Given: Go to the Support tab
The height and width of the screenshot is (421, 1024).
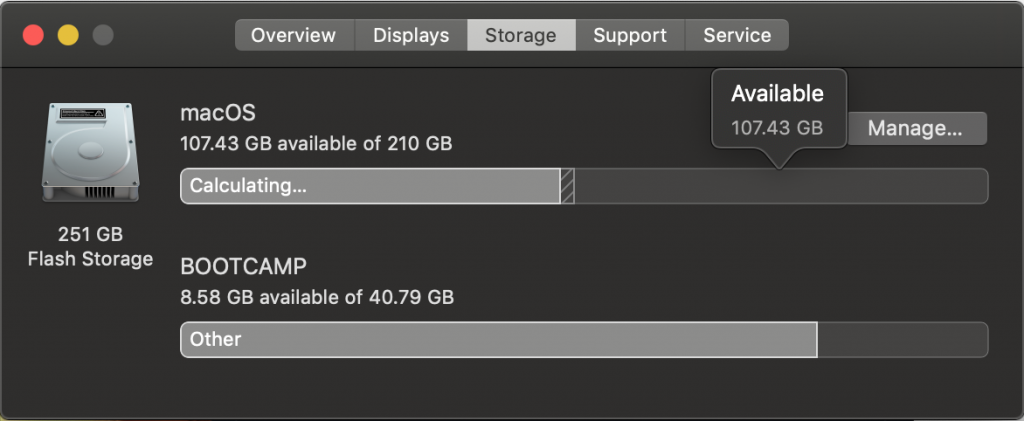Looking at the screenshot, I should (629, 35).
